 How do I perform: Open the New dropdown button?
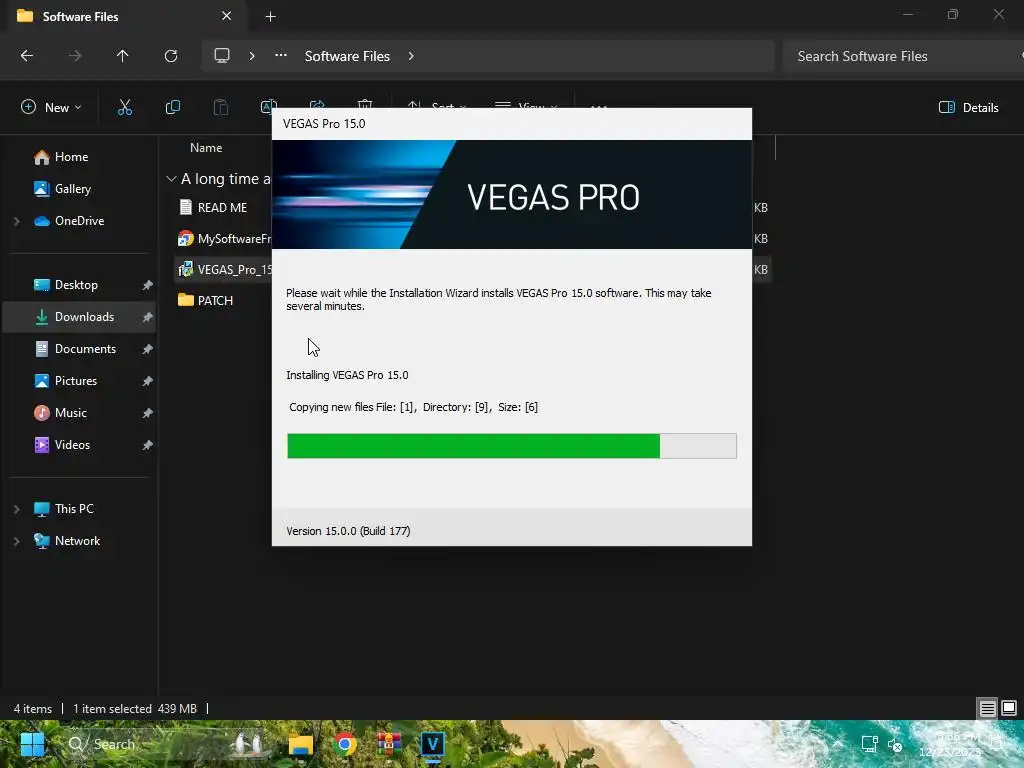tap(51, 107)
